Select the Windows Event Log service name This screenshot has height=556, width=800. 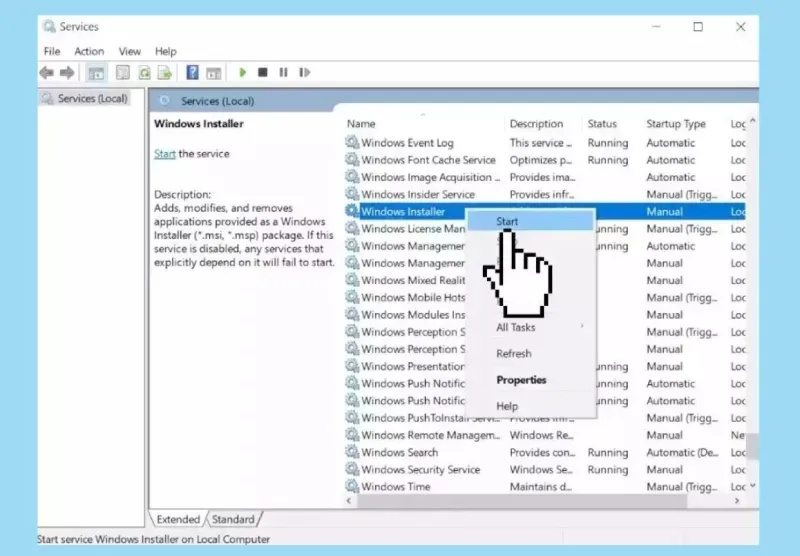click(x=407, y=143)
